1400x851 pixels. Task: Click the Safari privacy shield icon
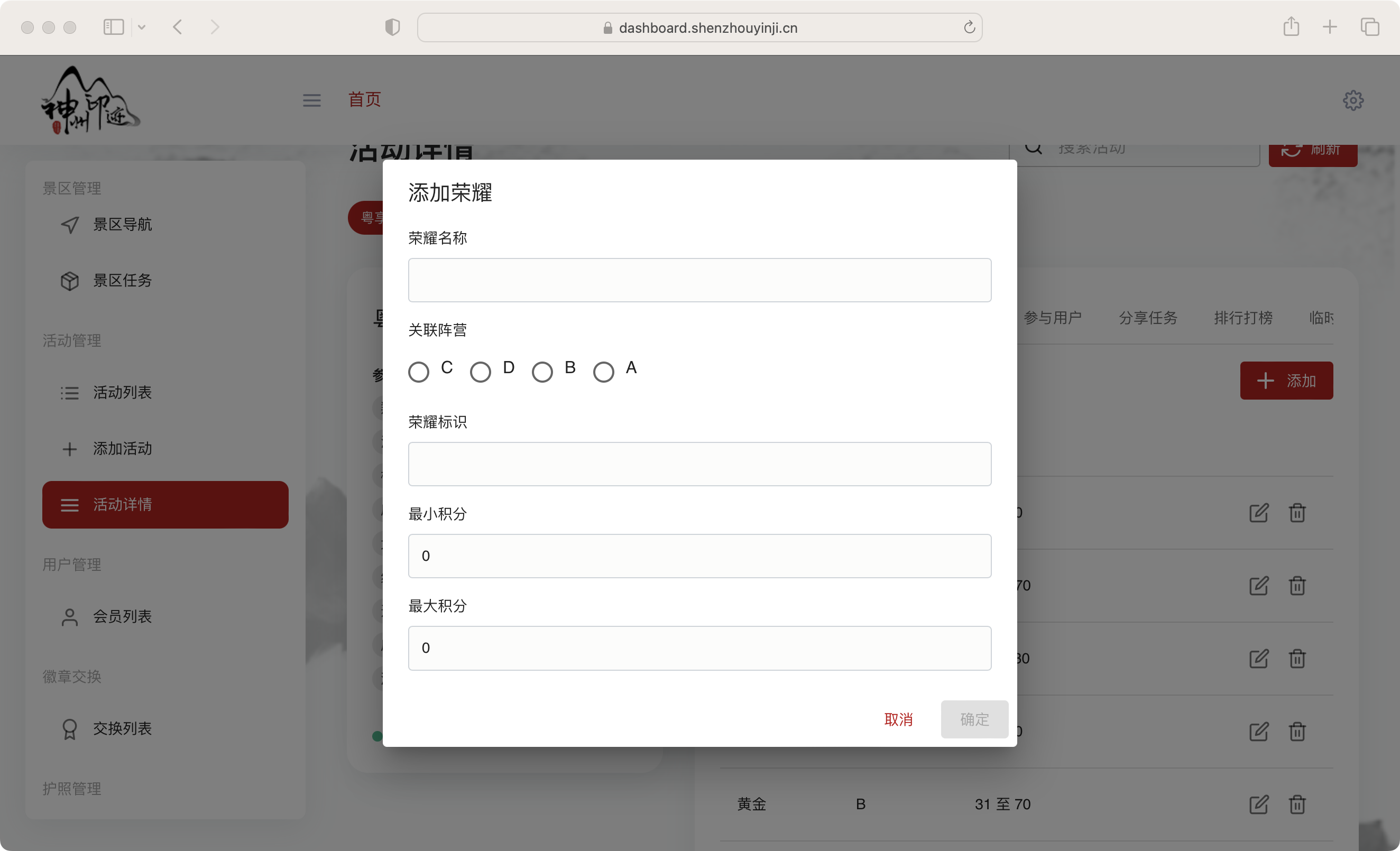pyautogui.click(x=392, y=27)
